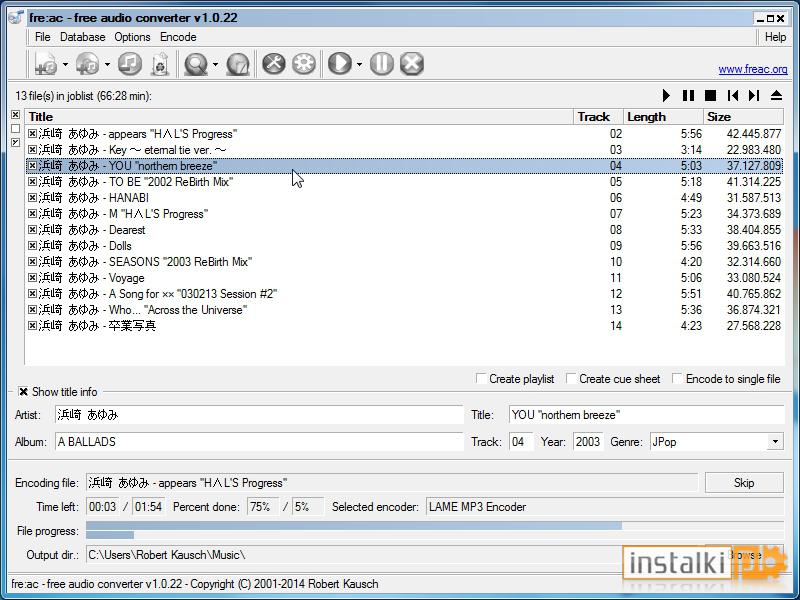Screen dimensions: 800x600
Task: Open the Encode menu
Action: click(178, 37)
